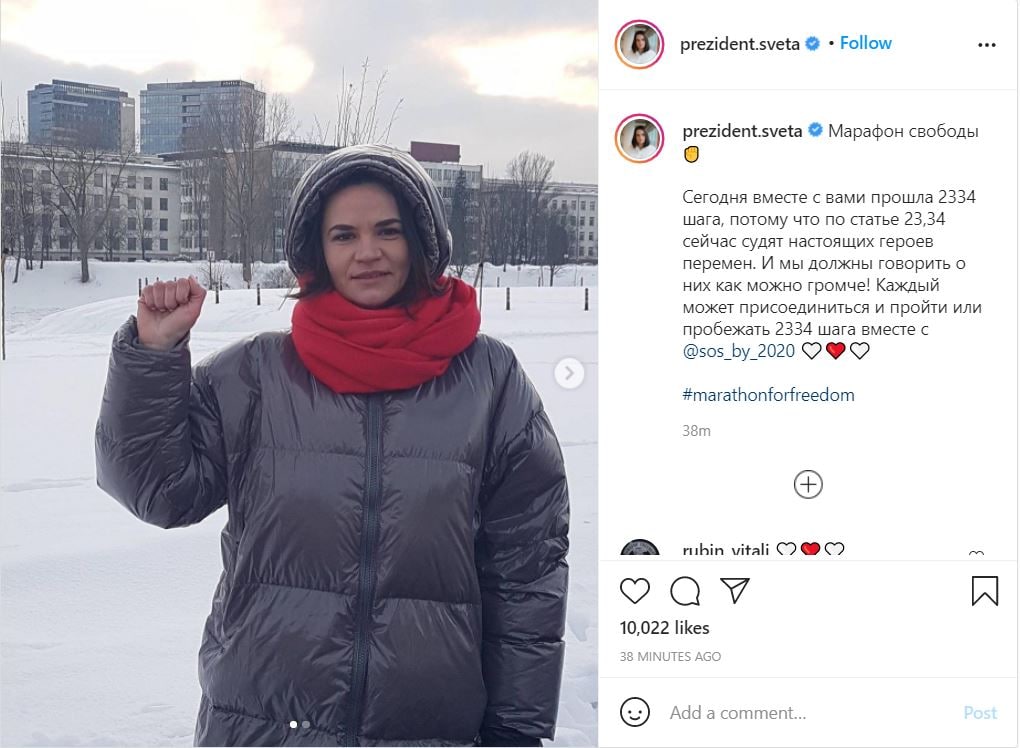Like the post with the heart icon
Image resolution: width=1020 pixels, height=748 pixels.
(634, 591)
